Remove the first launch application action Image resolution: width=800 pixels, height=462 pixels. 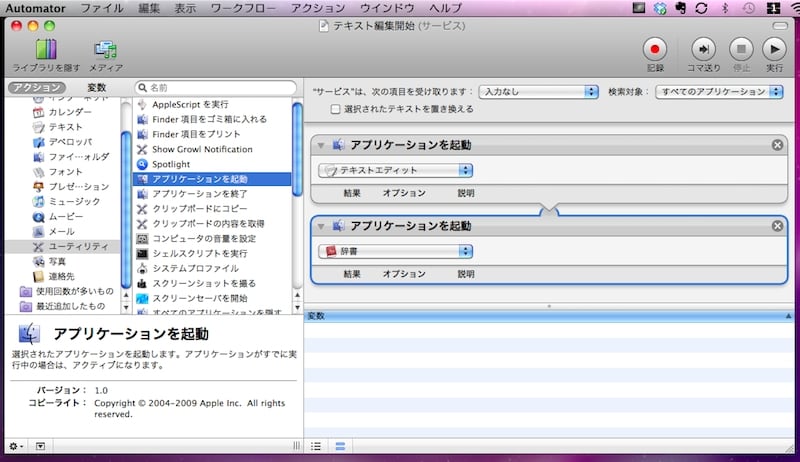tap(777, 145)
